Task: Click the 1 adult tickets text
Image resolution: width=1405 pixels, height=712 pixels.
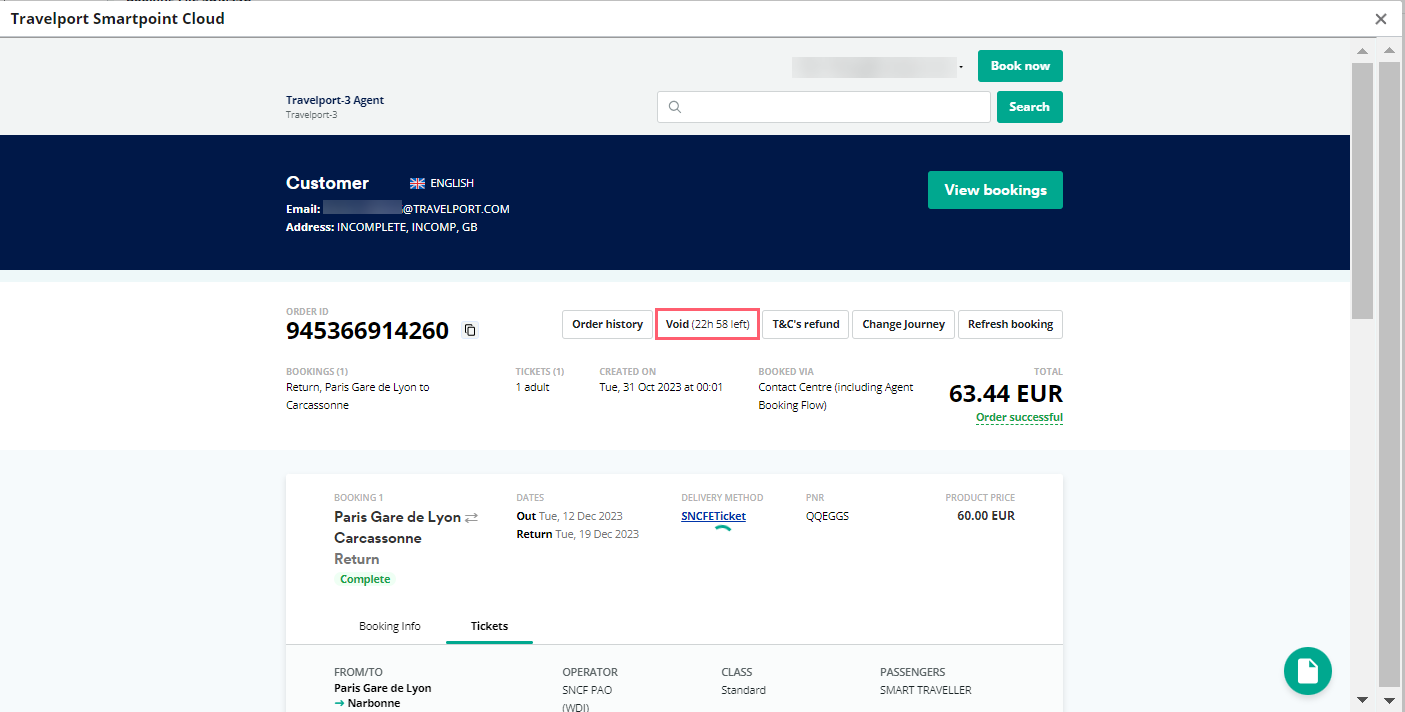Action: point(533,387)
